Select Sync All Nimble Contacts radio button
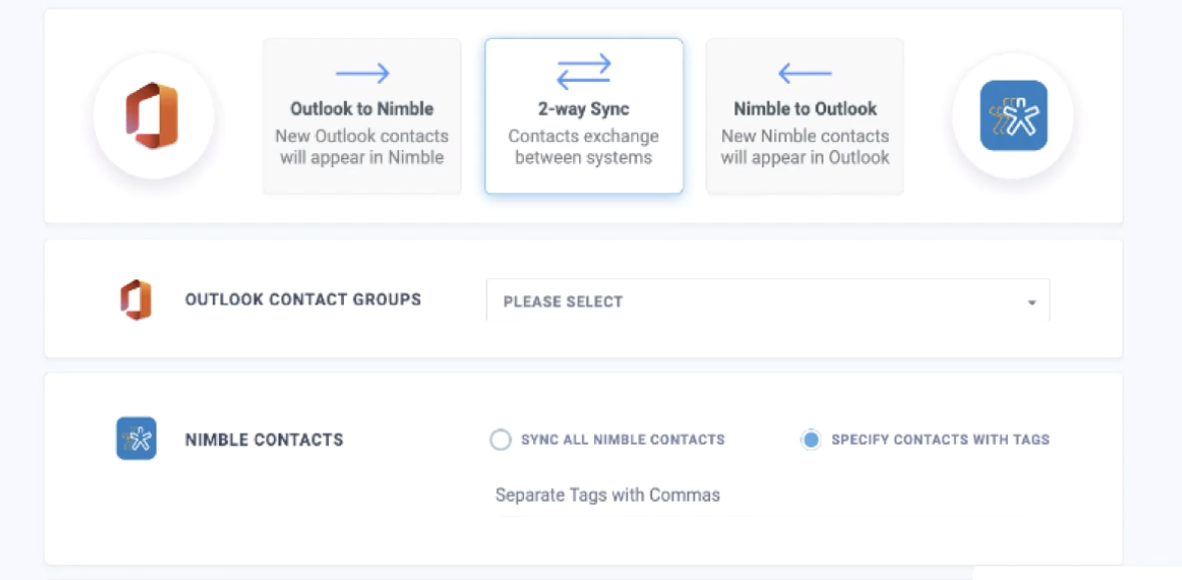The height and width of the screenshot is (580, 1182). 500,440
